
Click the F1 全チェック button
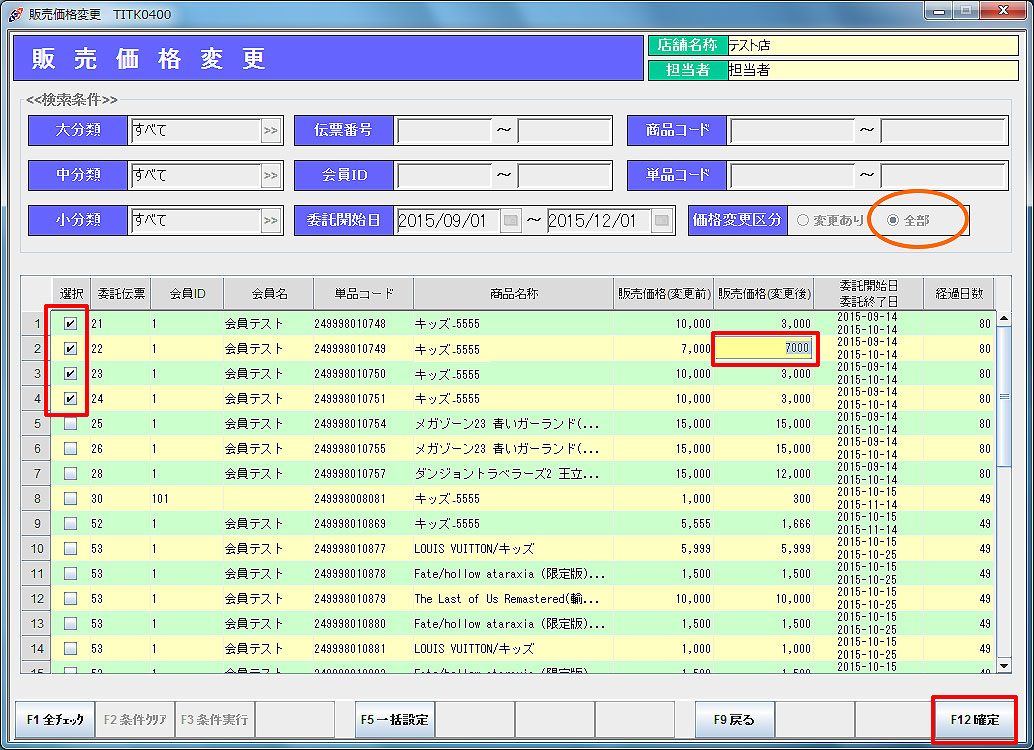coord(55,719)
